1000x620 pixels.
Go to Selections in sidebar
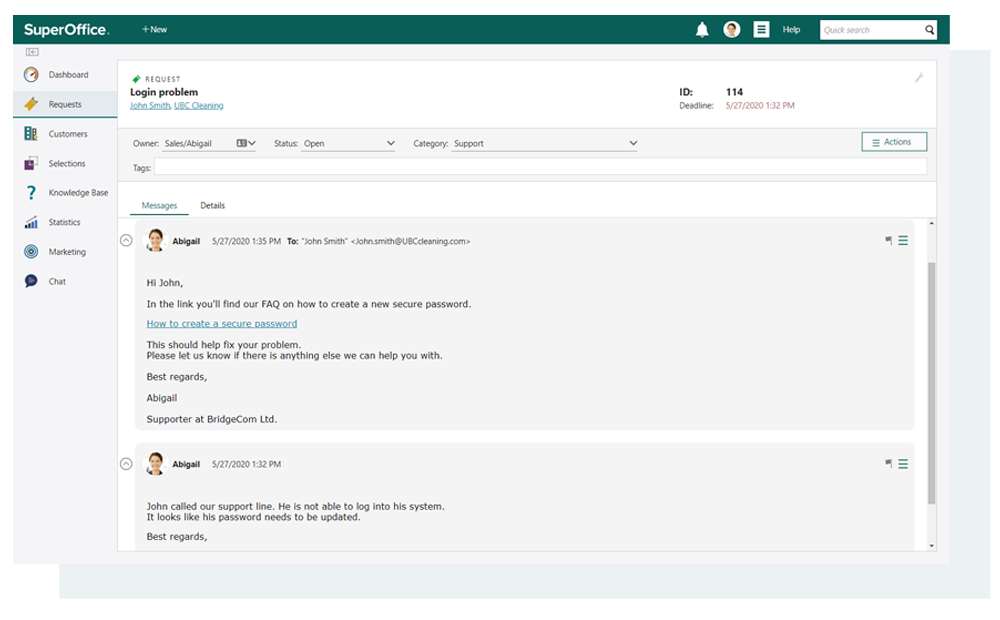pos(65,163)
